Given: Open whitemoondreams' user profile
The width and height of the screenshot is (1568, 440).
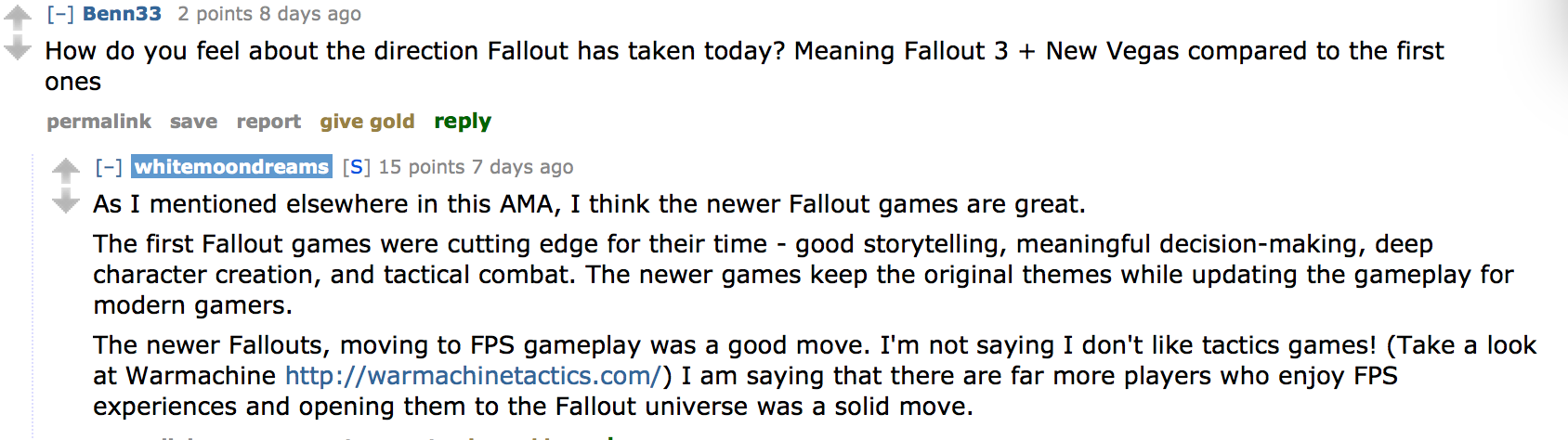Looking at the screenshot, I should (231, 166).
